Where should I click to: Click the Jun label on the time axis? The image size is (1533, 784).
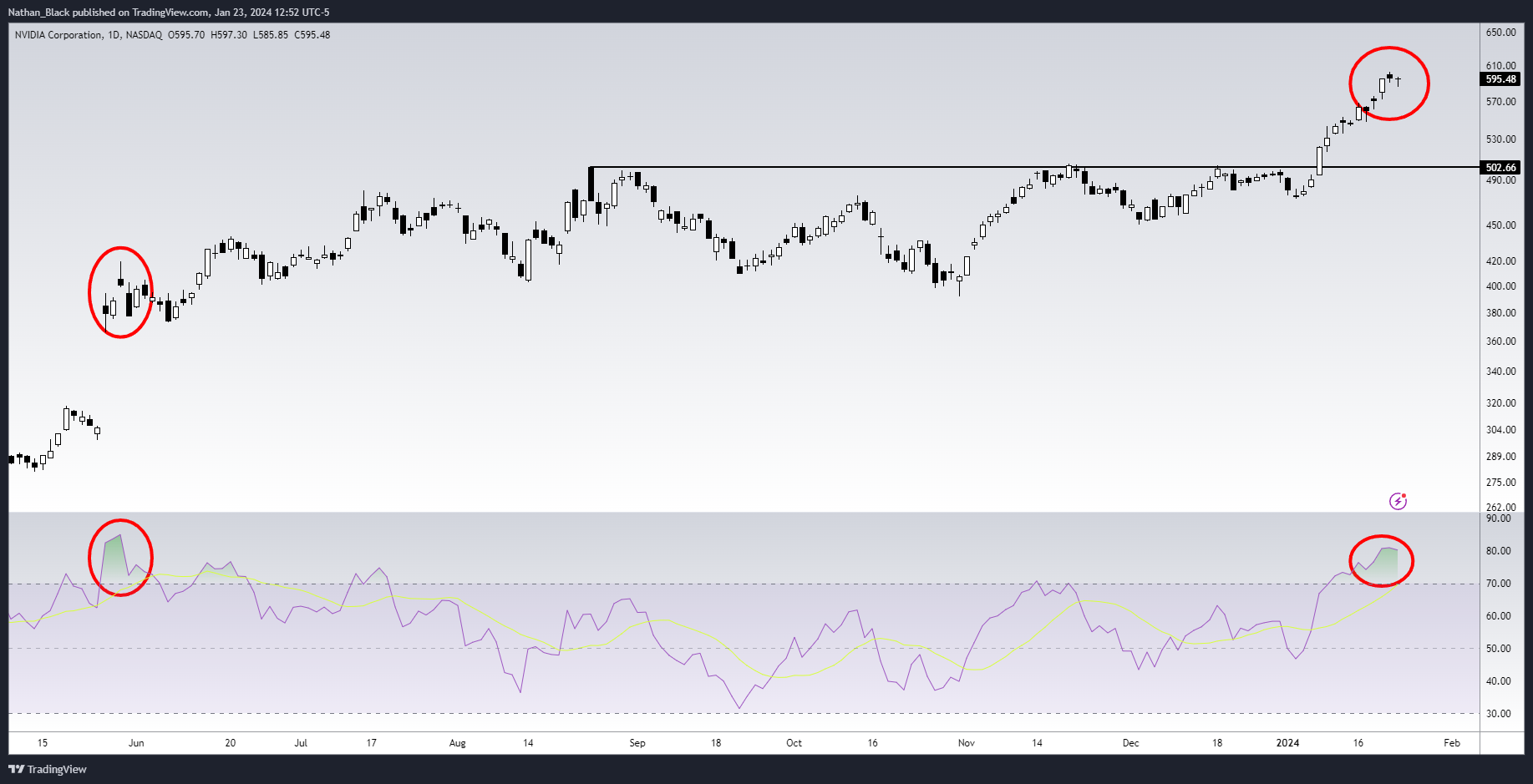point(136,743)
